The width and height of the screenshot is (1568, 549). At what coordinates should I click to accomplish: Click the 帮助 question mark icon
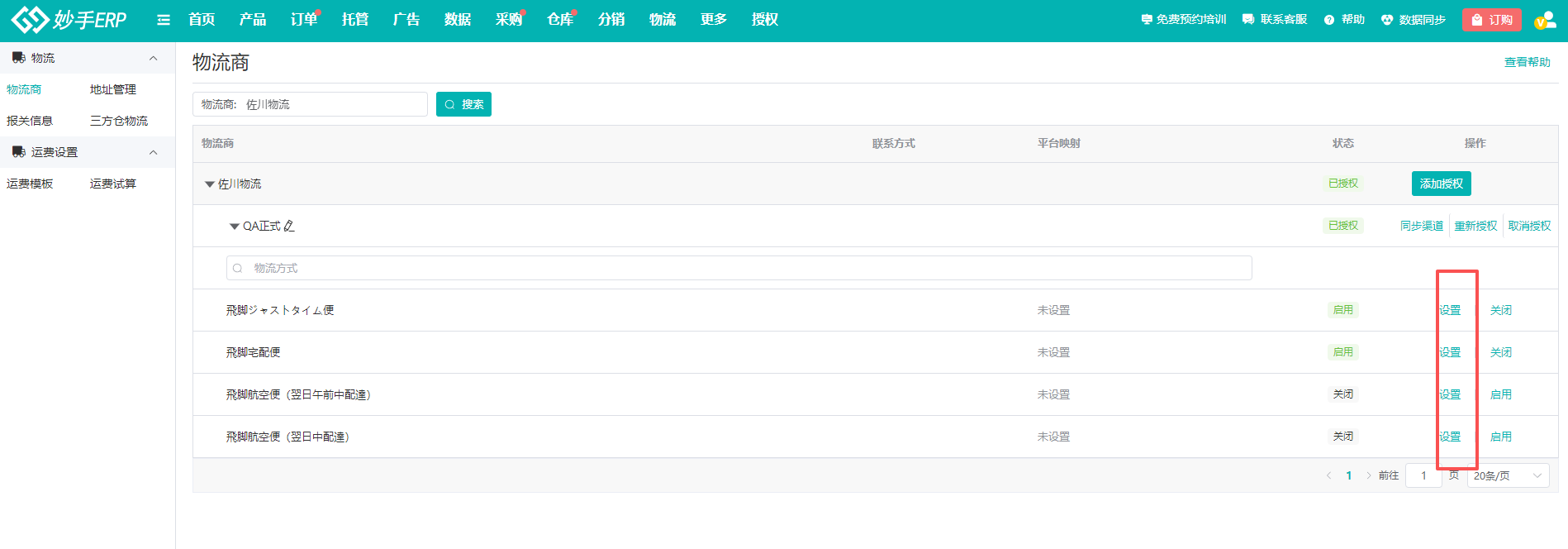(x=1329, y=20)
